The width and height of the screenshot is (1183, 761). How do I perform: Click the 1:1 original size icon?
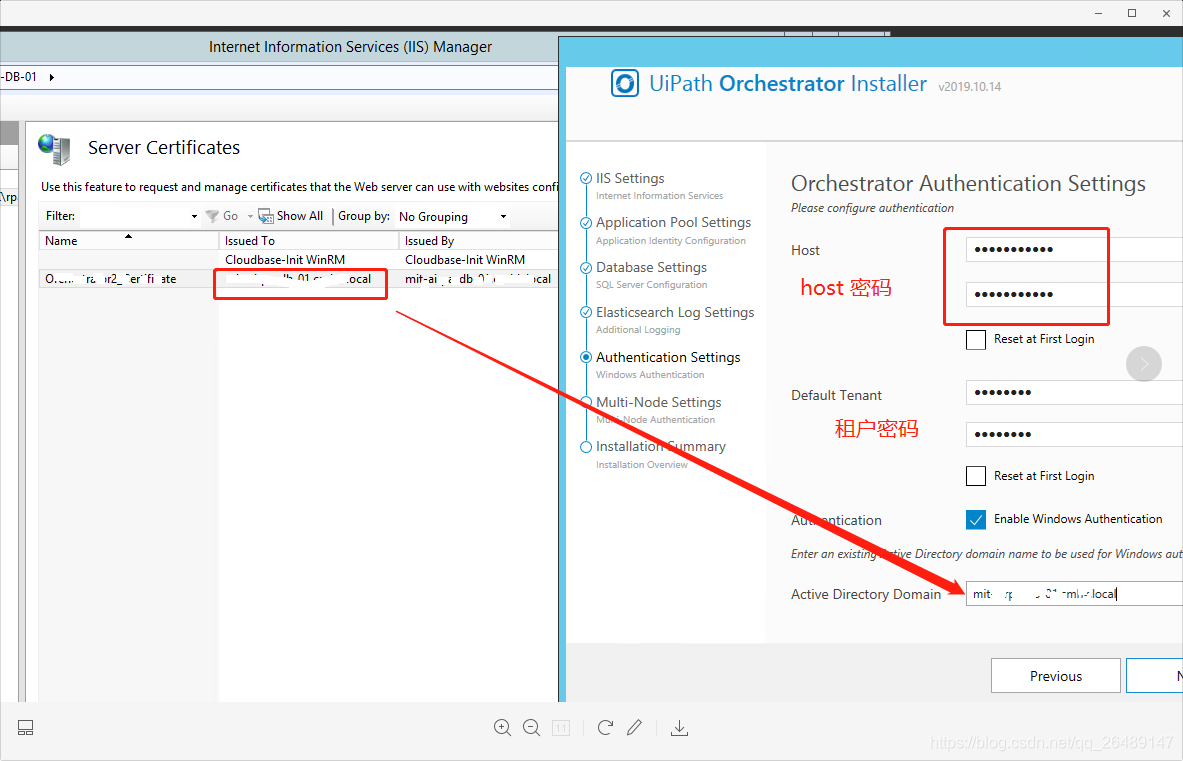[x=561, y=728]
